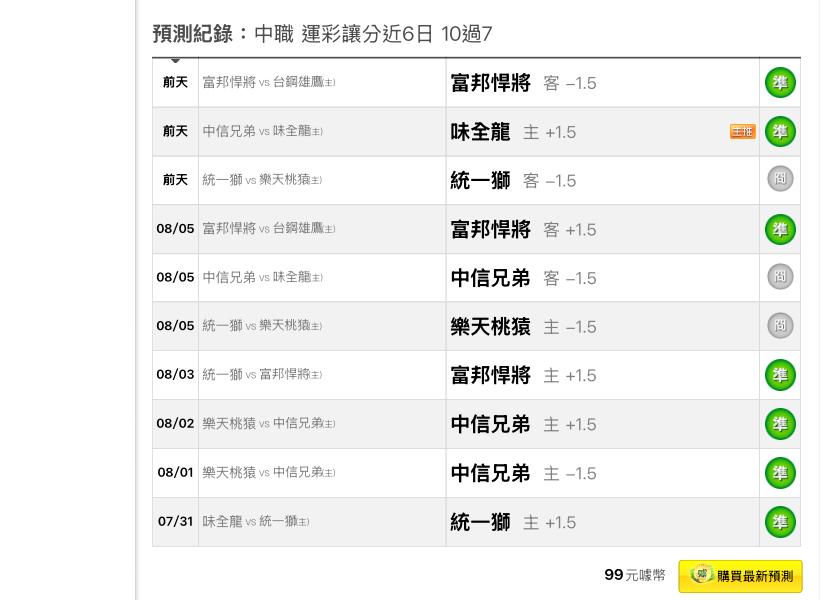
Task: Select pick 統一獅 客 -1.5
Action: (513, 181)
